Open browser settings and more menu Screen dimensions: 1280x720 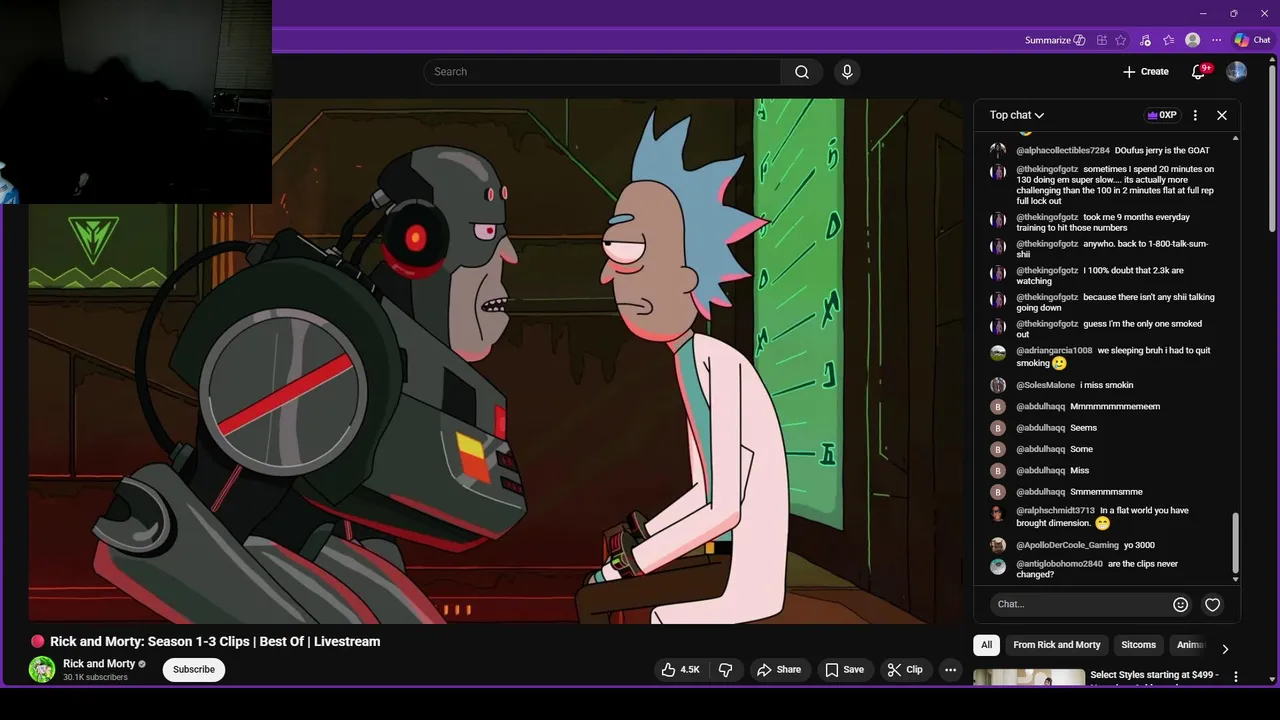point(1216,40)
